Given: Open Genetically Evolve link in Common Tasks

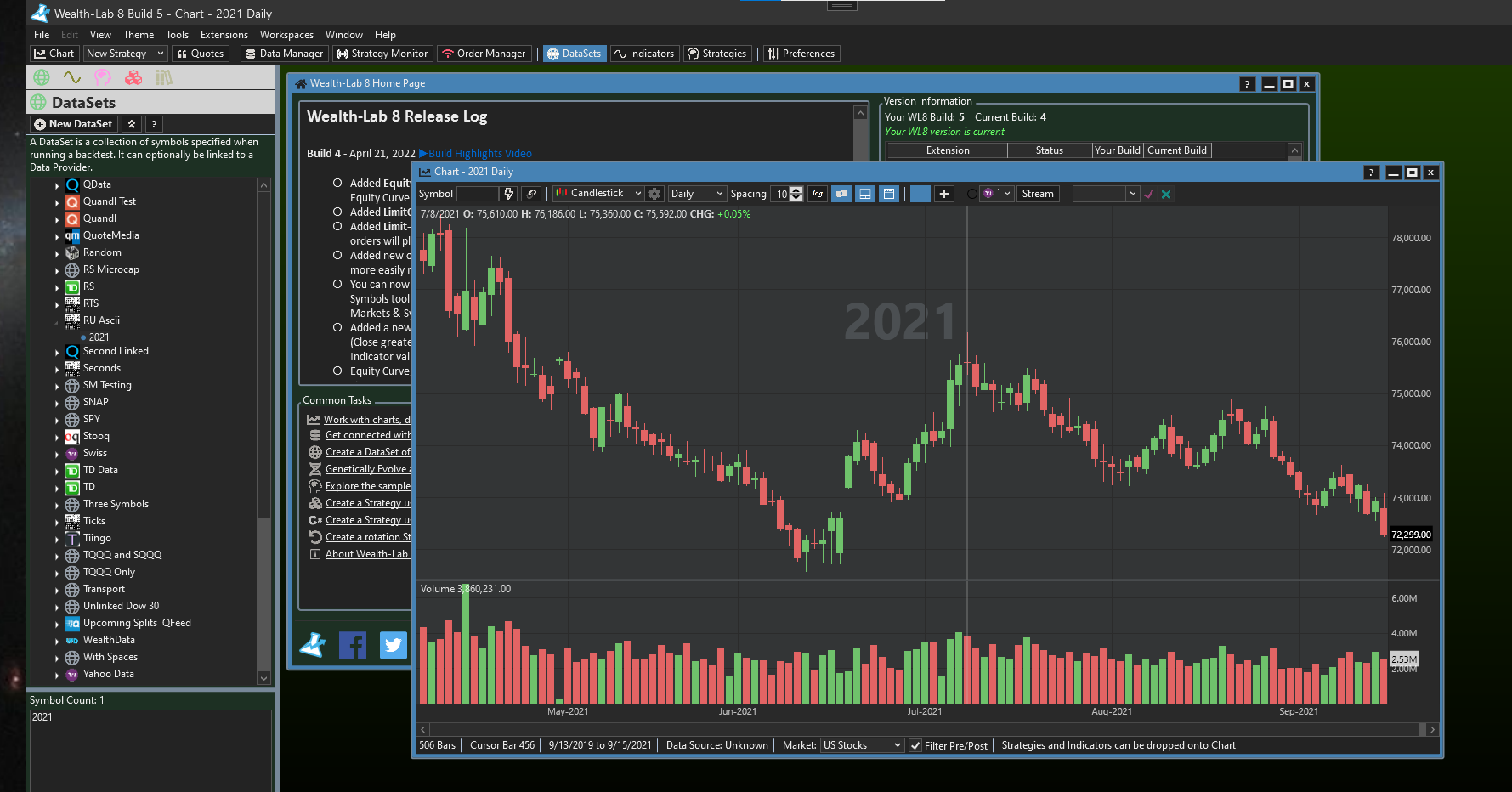Looking at the screenshot, I should tap(367, 469).
